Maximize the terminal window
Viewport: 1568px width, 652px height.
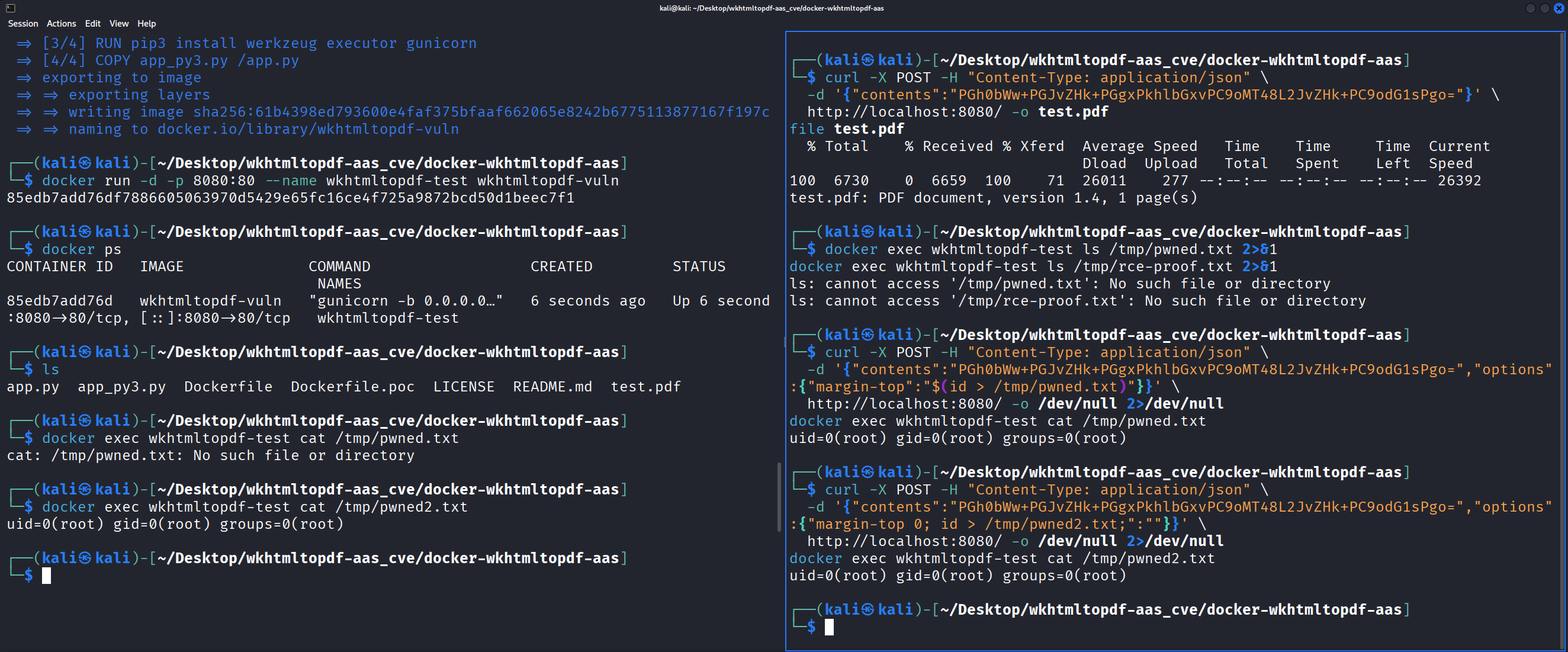click(1544, 8)
